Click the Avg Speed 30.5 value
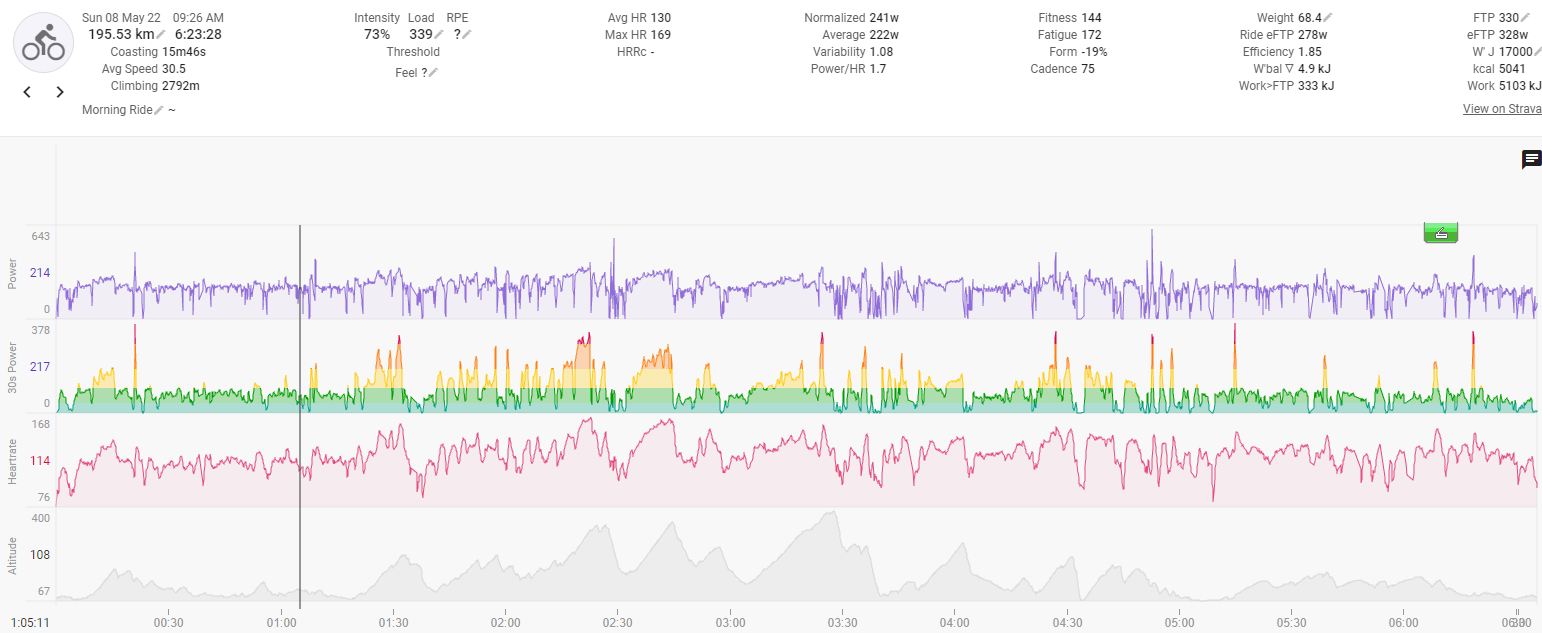 click(x=174, y=69)
